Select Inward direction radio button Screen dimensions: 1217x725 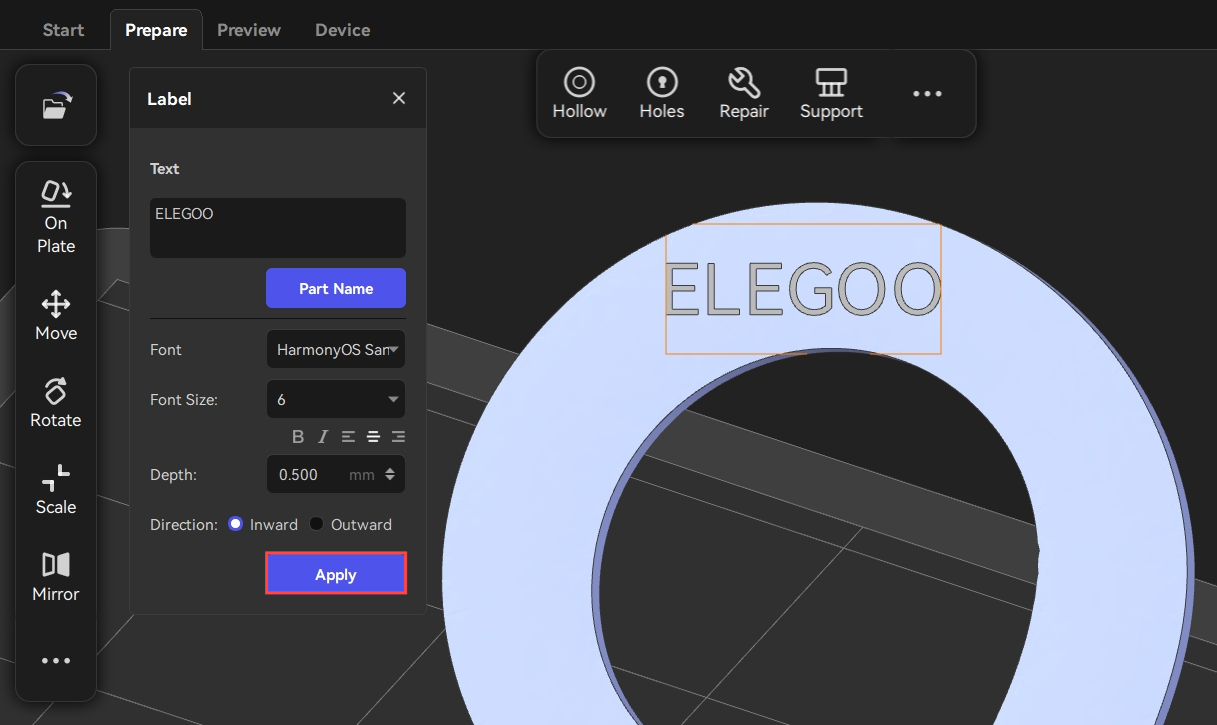(236, 524)
